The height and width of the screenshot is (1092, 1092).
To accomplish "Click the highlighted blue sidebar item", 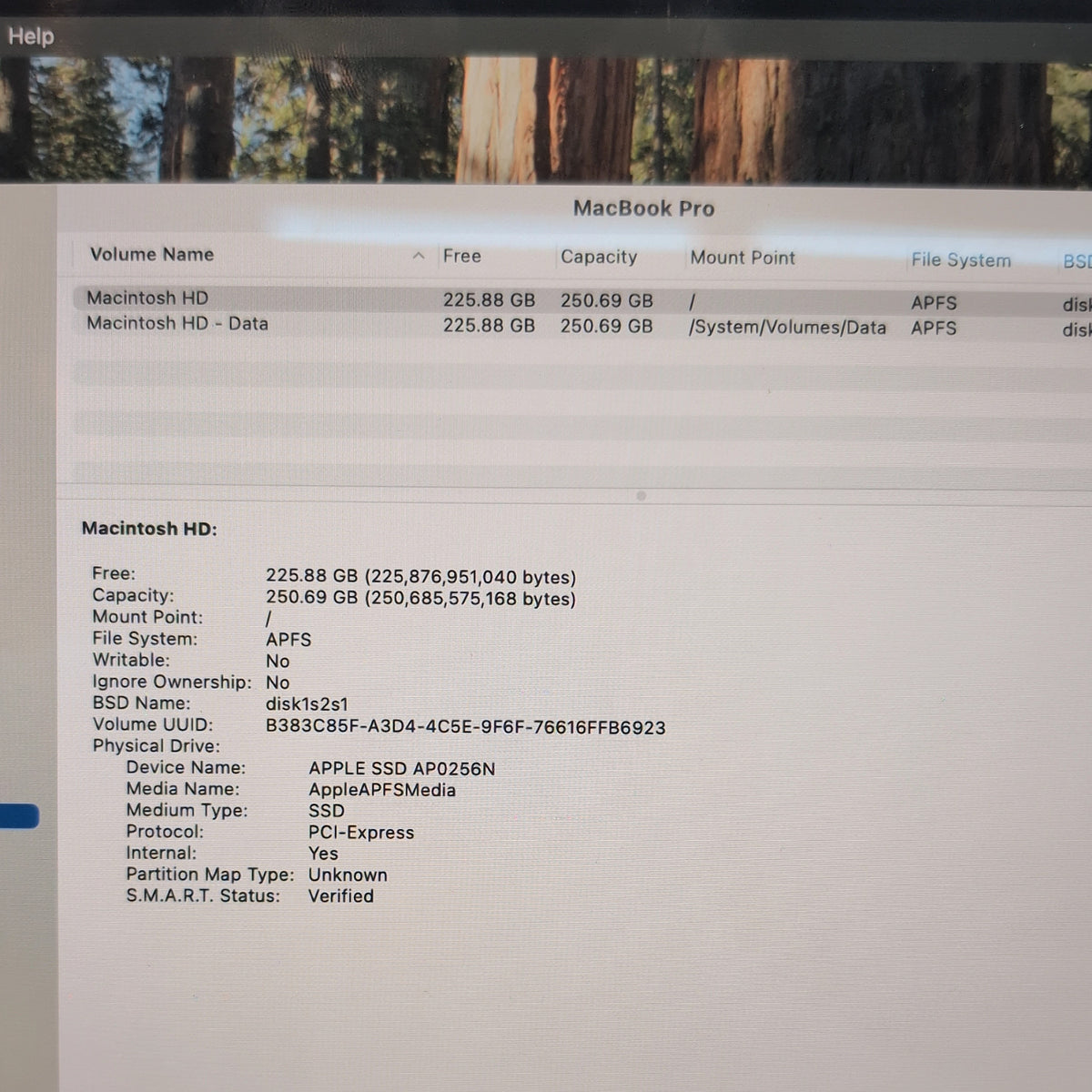I will point(19,816).
